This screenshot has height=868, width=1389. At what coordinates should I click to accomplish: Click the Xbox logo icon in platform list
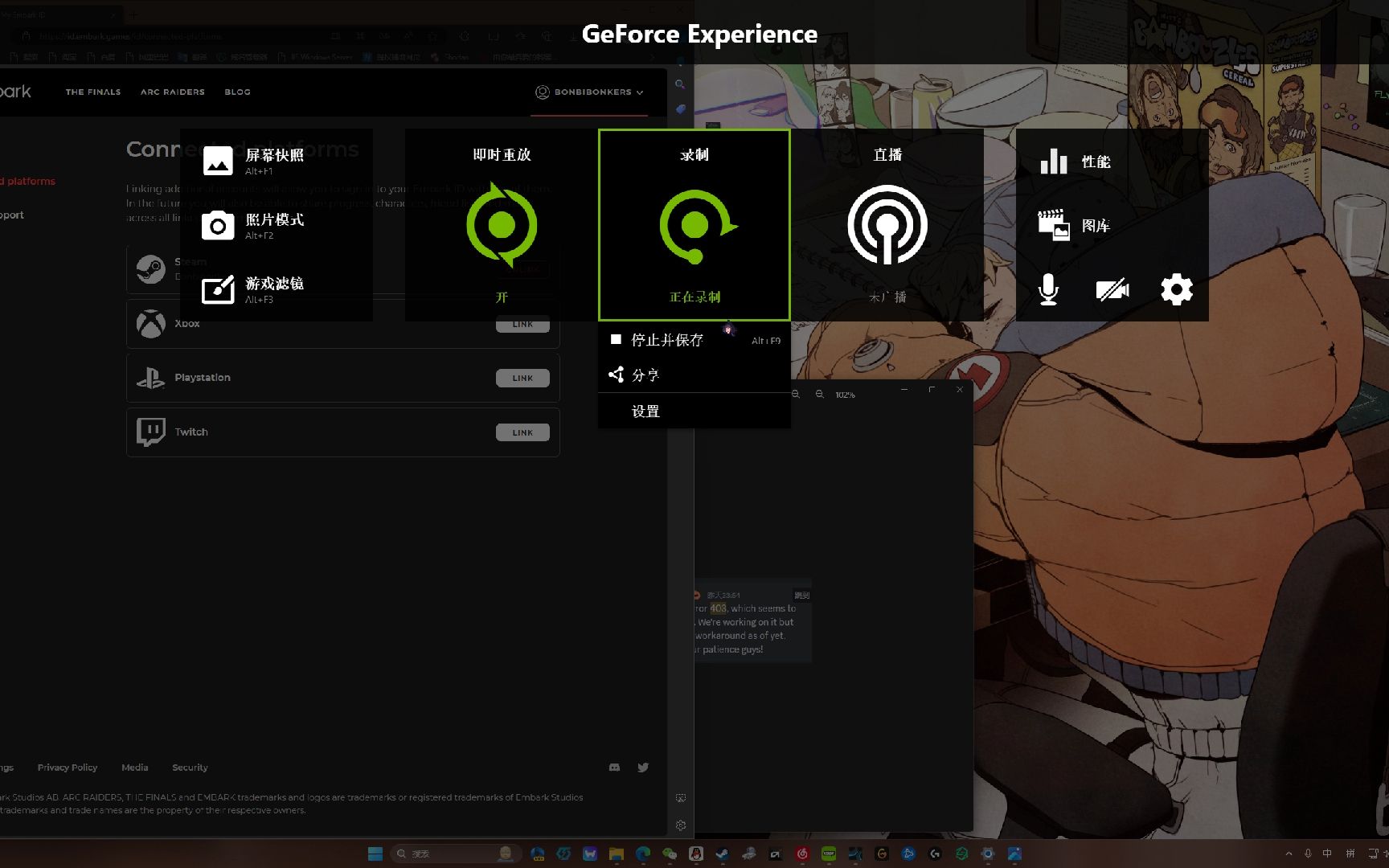[x=150, y=324]
